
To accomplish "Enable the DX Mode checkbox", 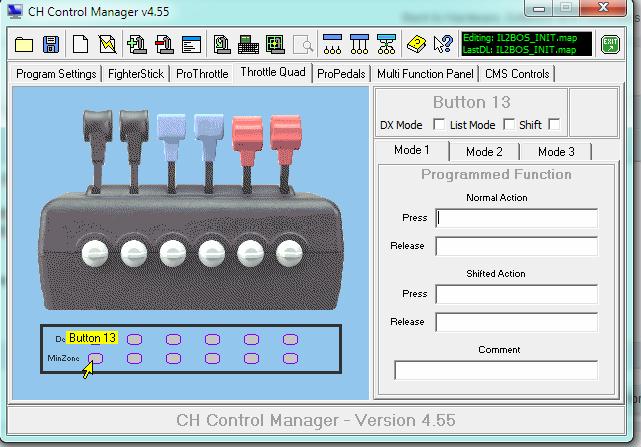I will 439,124.
